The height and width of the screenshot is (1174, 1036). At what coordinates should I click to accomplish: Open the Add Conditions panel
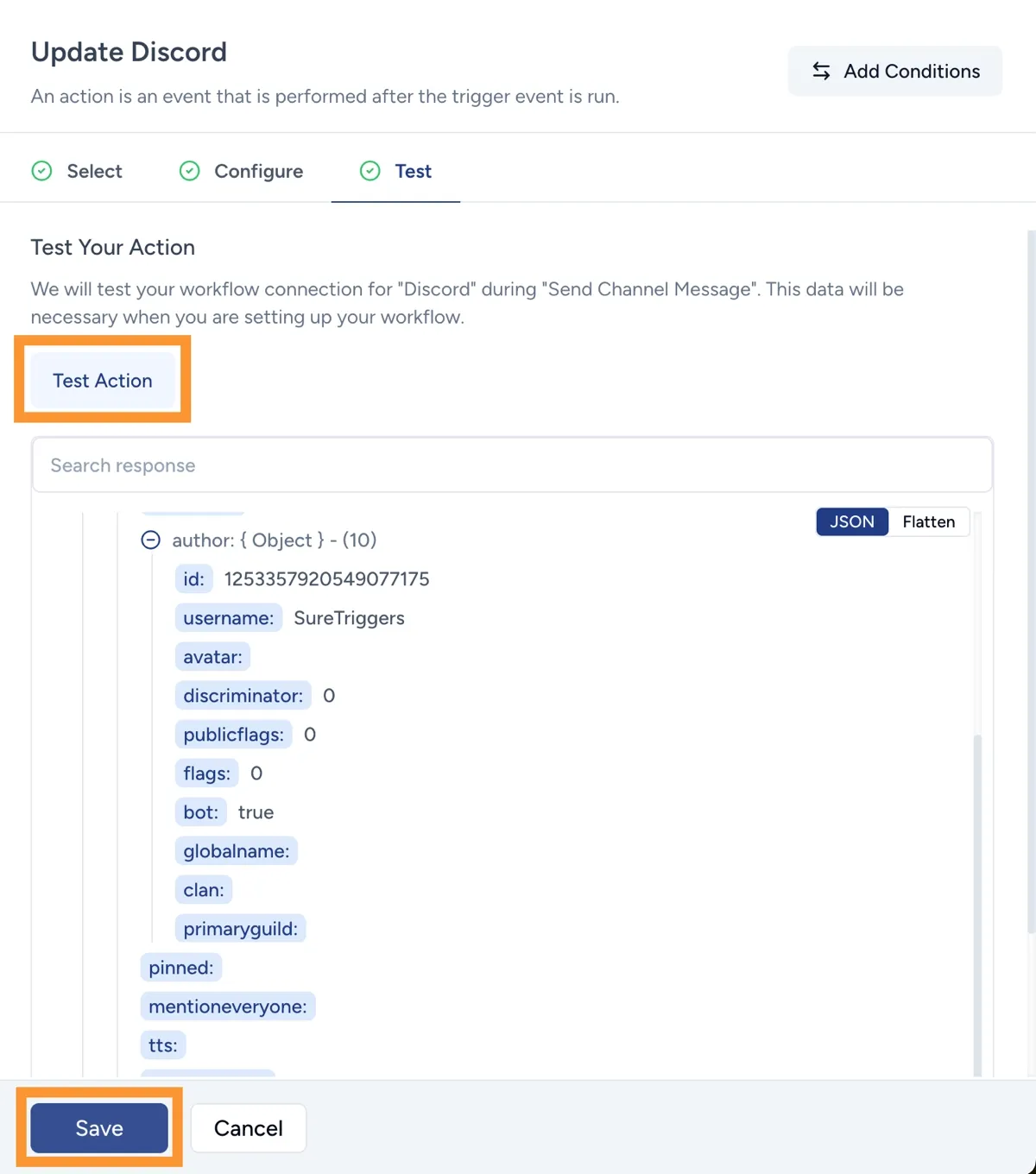(894, 71)
